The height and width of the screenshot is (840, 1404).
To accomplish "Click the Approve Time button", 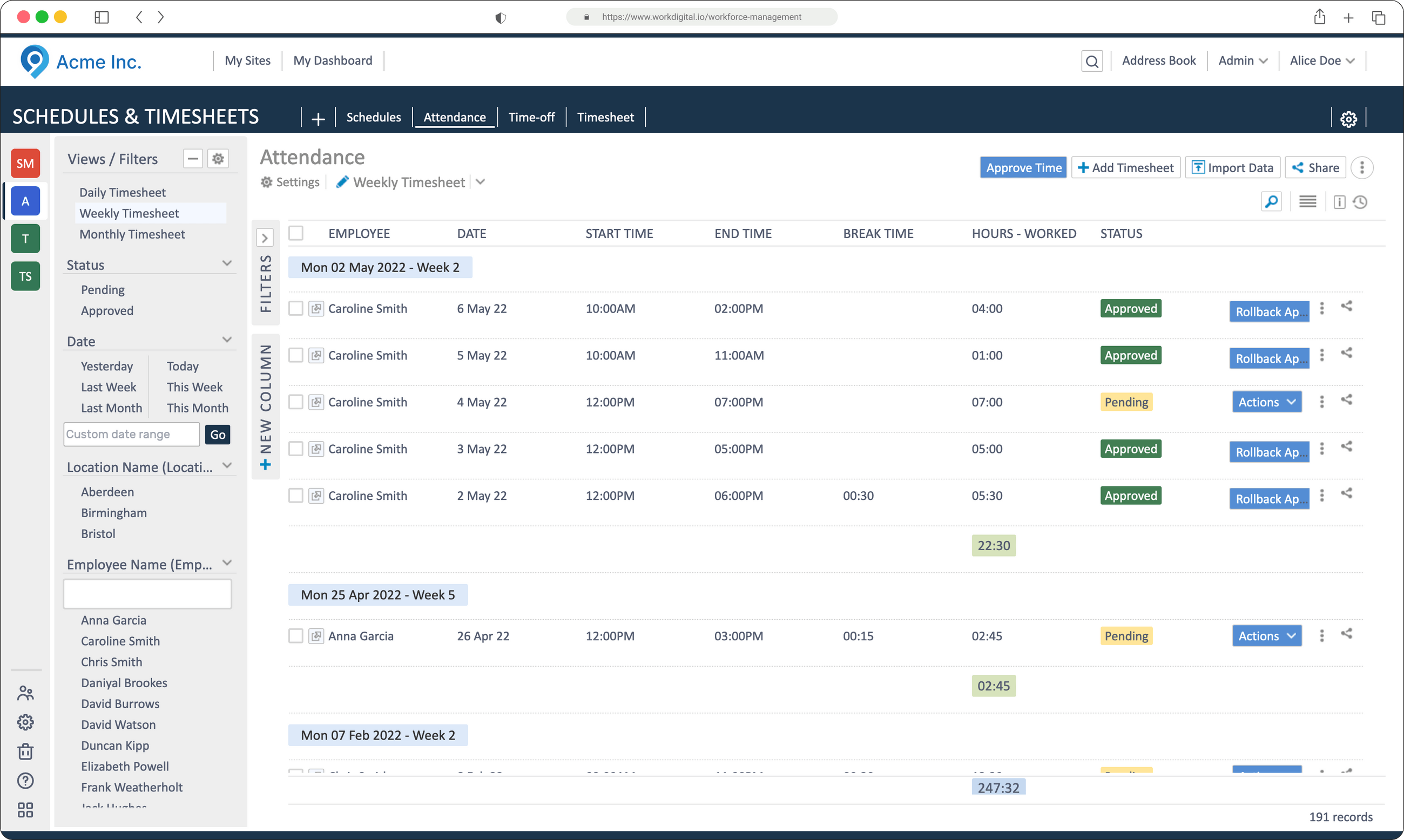I will tap(1023, 167).
